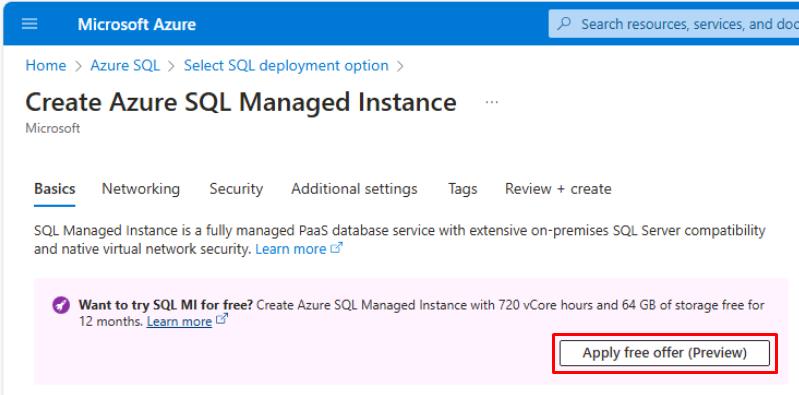Focus the search resources input field
Image resolution: width=799 pixels, height=395 pixels.
[x=674, y=24]
